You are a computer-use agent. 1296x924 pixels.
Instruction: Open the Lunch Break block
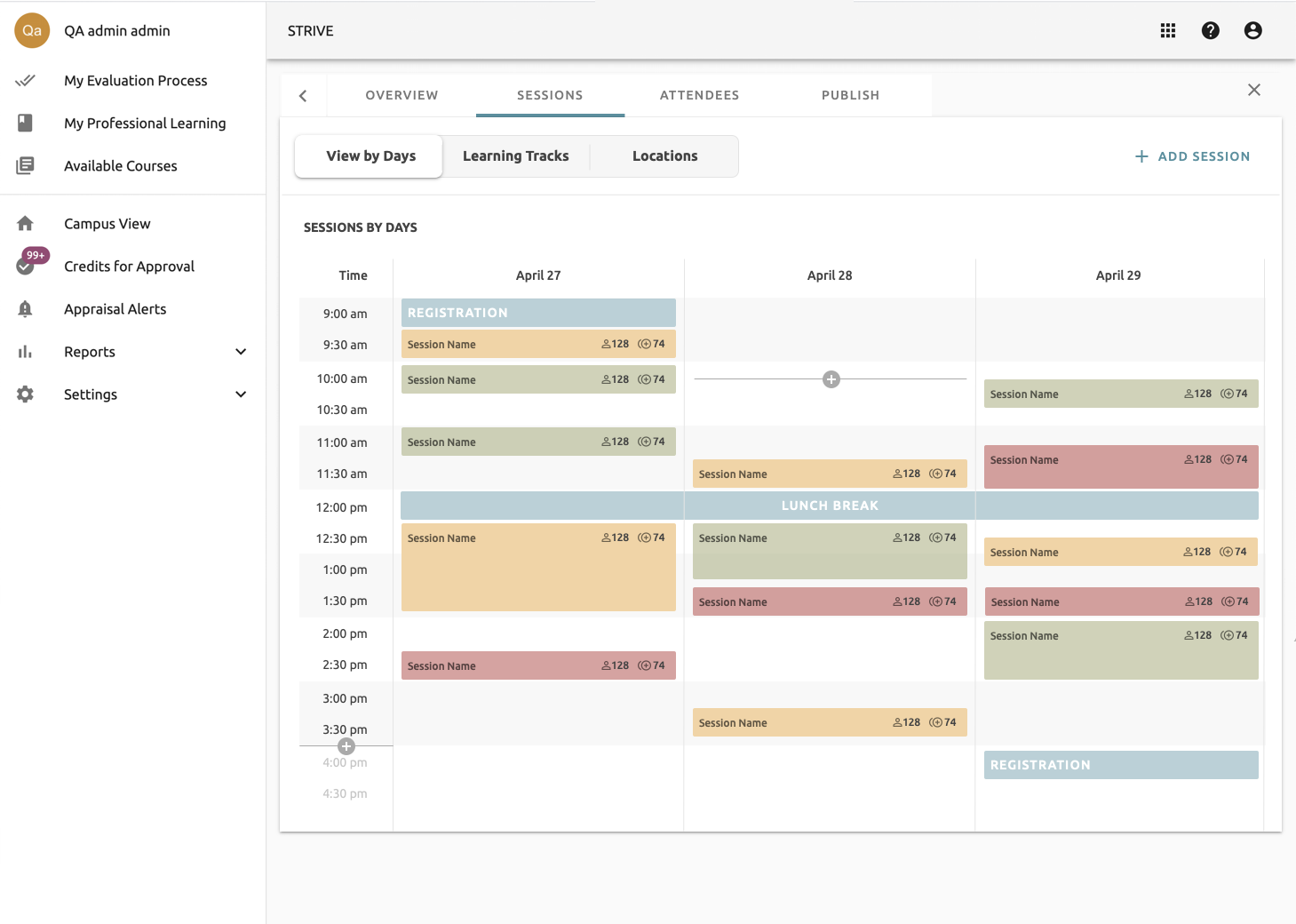829,506
